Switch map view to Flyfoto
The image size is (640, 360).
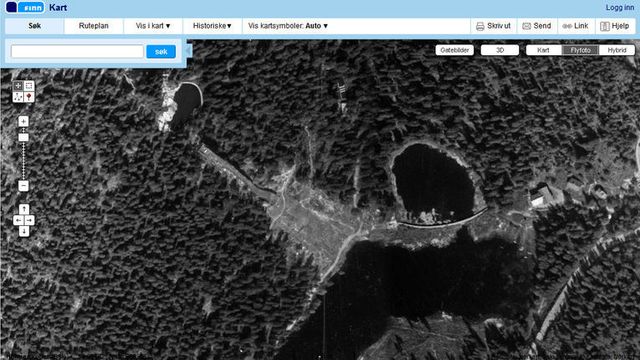(580, 50)
